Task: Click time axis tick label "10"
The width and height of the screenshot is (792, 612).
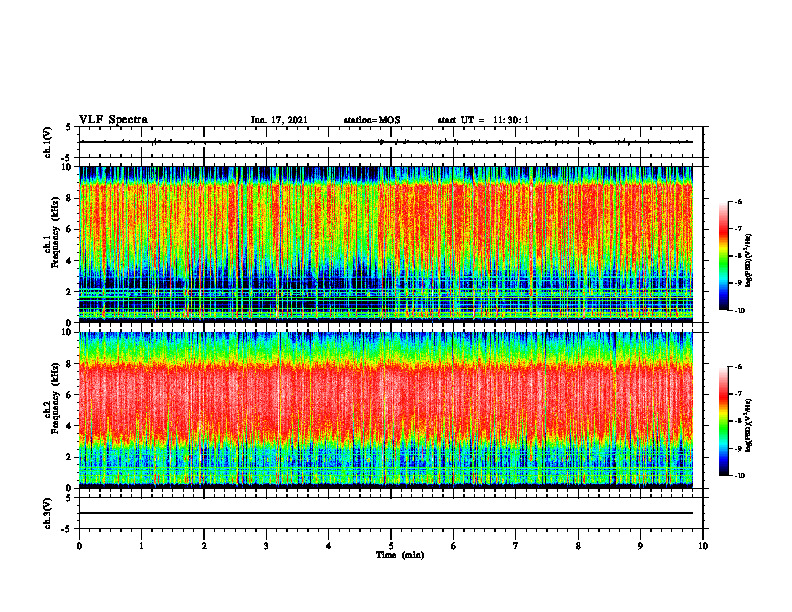Action: click(703, 546)
